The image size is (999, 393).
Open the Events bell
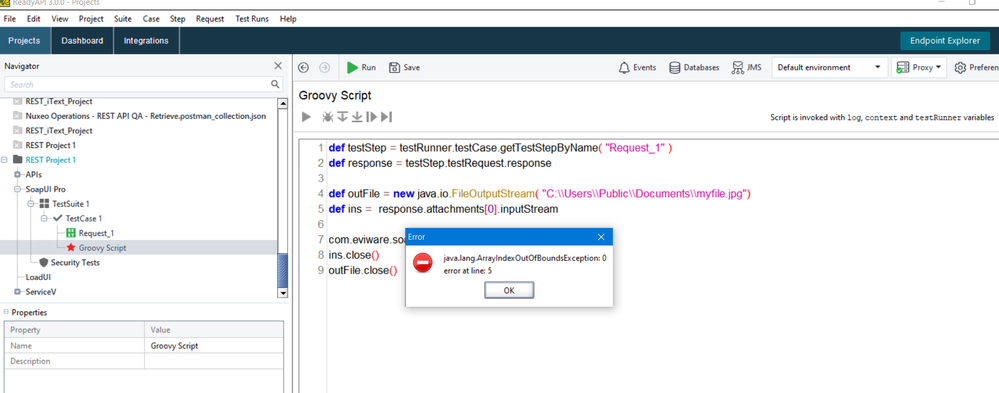point(638,68)
